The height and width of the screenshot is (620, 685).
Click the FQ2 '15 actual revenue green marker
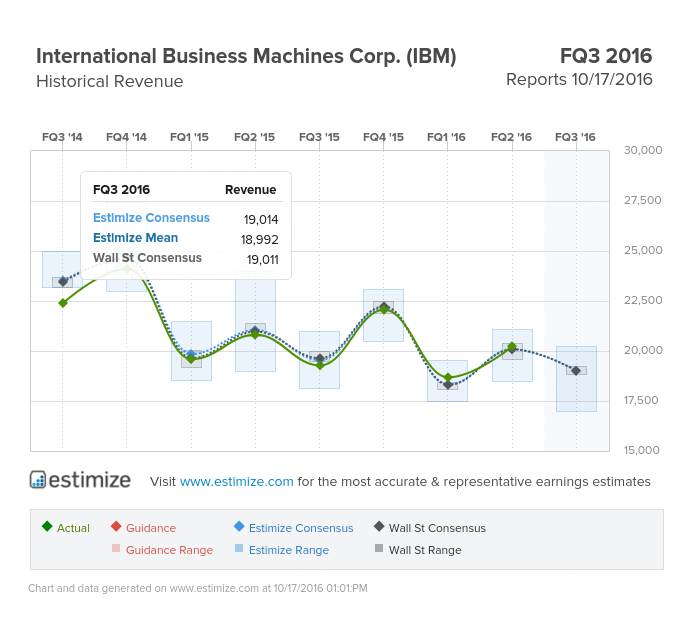(255, 335)
